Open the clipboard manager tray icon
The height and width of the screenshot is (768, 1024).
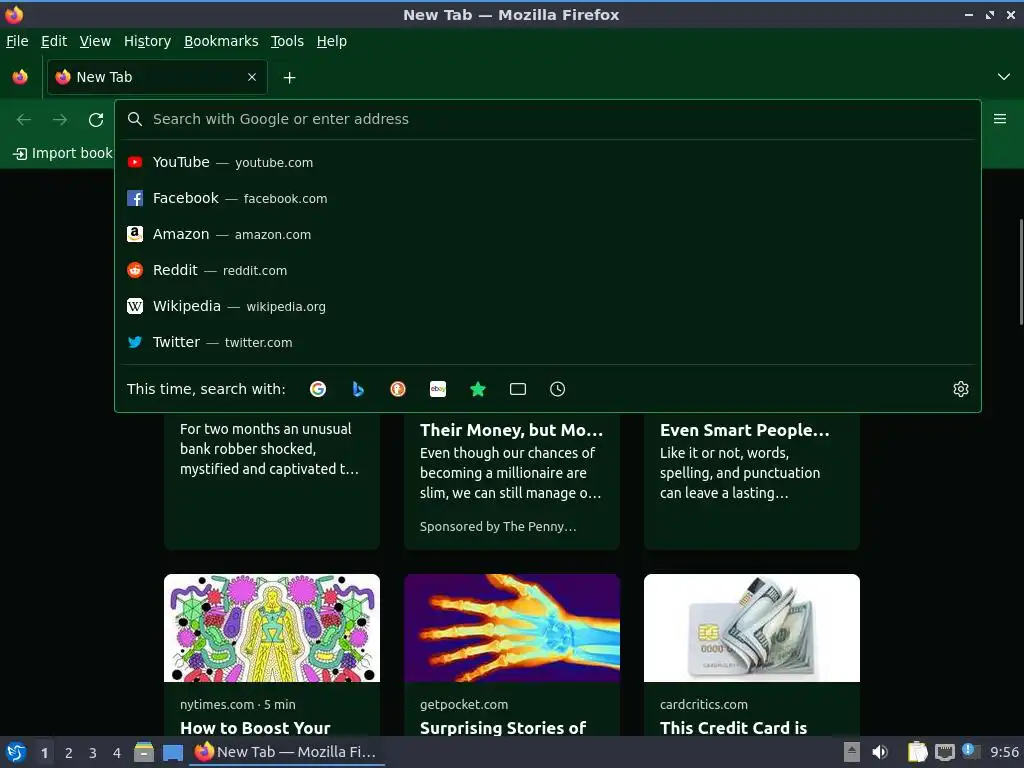coord(918,752)
